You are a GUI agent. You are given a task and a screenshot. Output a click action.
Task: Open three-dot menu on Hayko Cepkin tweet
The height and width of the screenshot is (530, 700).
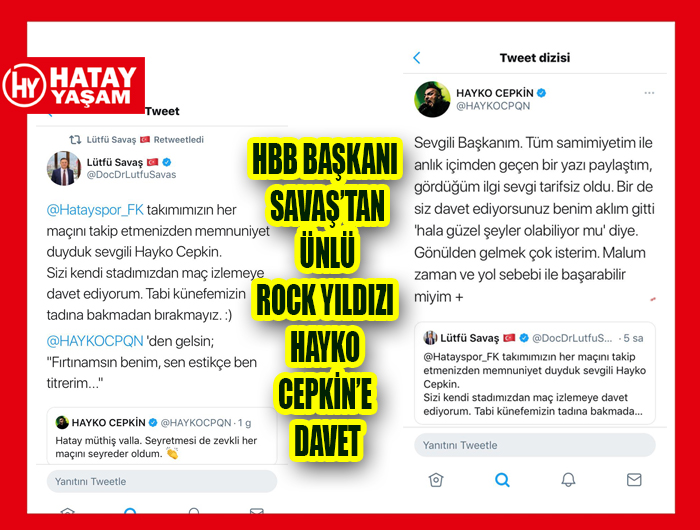click(x=649, y=93)
